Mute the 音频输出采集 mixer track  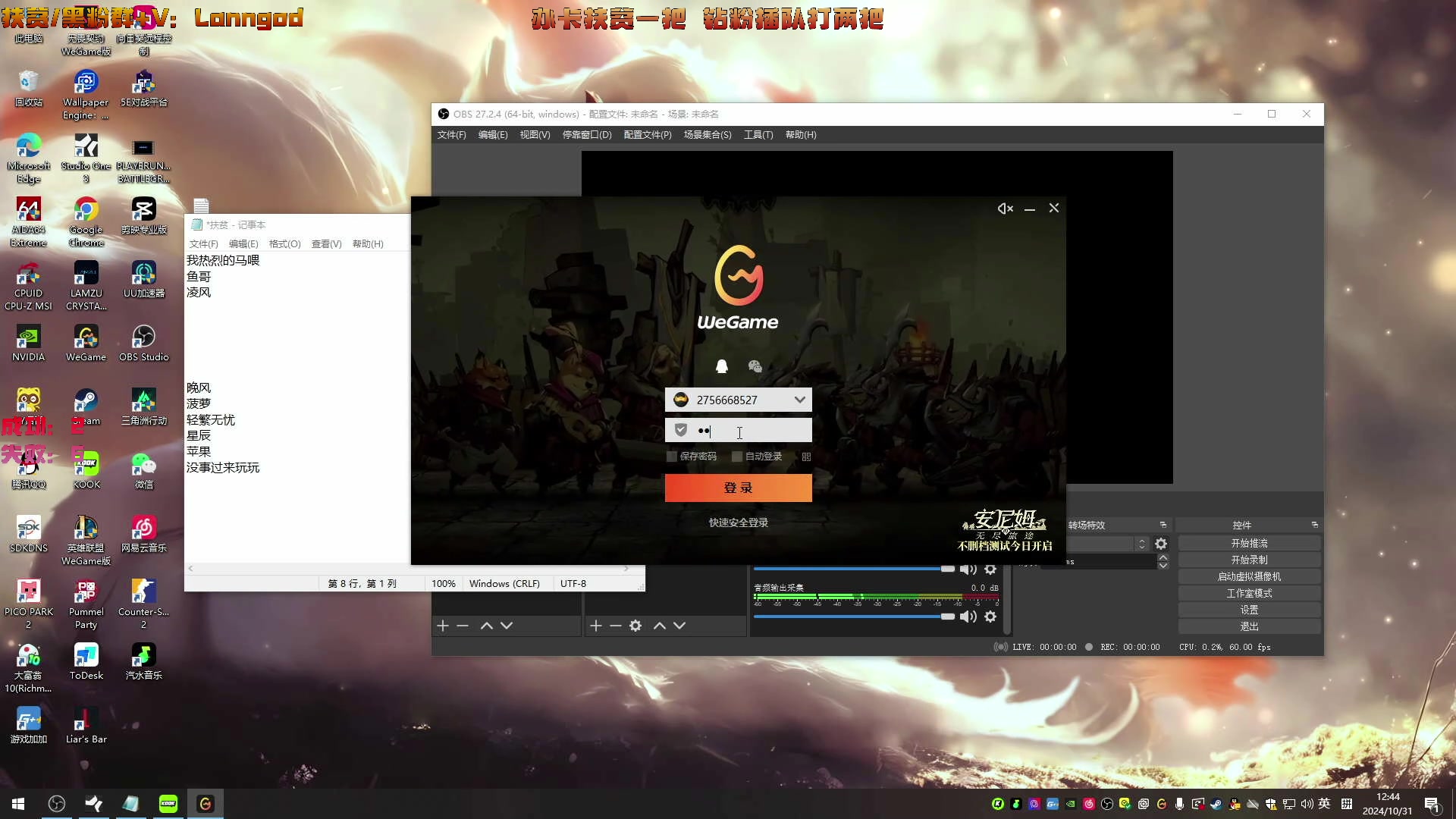coord(968,617)
